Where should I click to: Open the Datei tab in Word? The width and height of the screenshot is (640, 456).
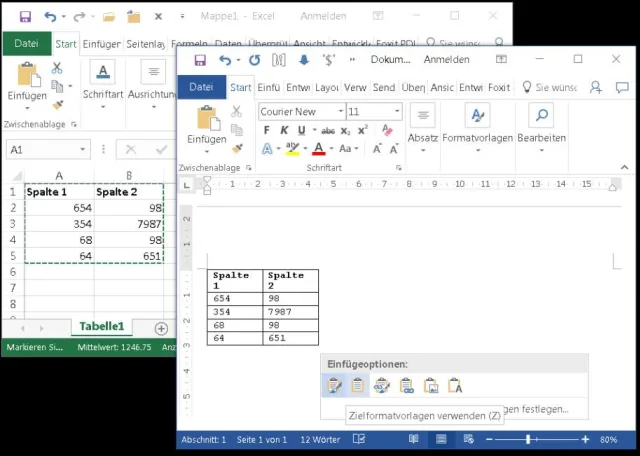point(201,87)
